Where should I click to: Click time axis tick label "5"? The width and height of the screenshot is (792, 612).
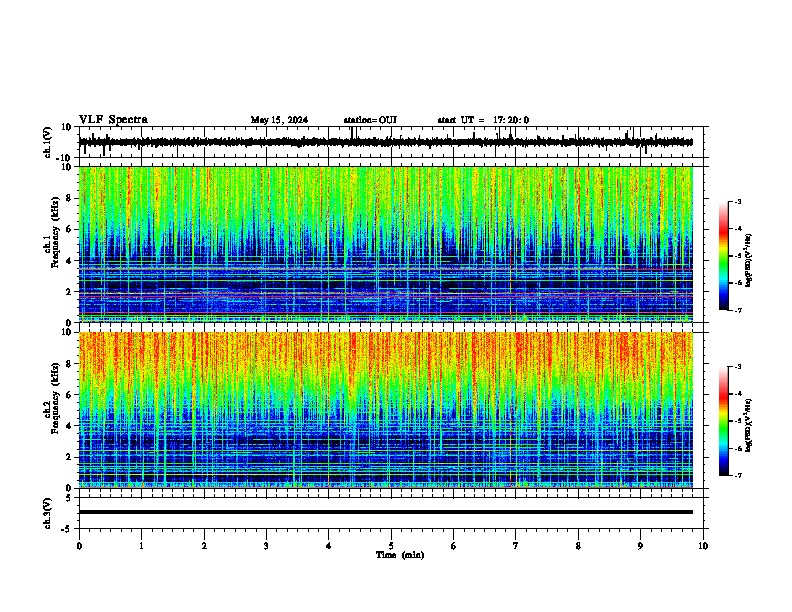pyautogui.click(x=391, y=546)
